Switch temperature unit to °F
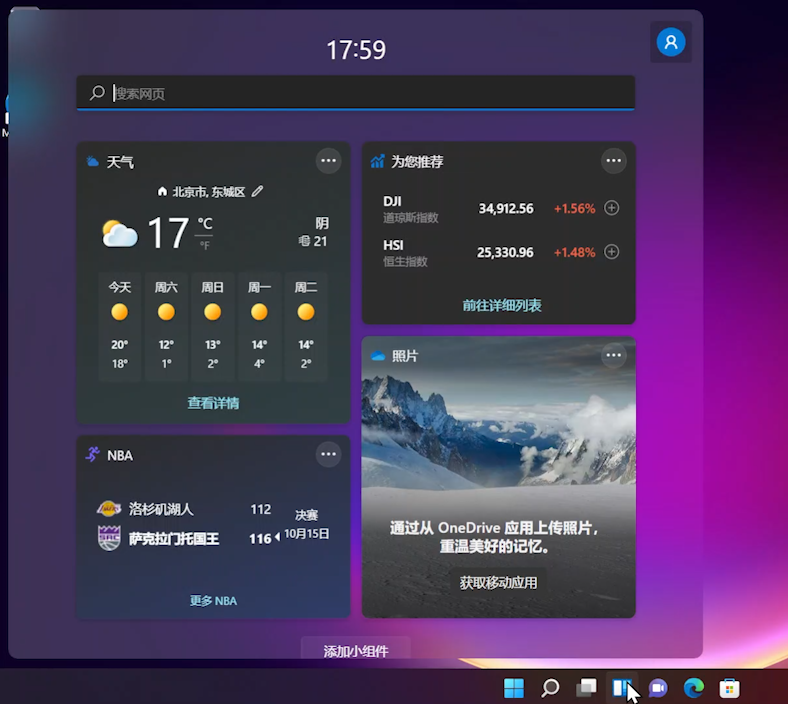Screen dimensions: 788x704 pyautogui.click(x=205, y=245)
